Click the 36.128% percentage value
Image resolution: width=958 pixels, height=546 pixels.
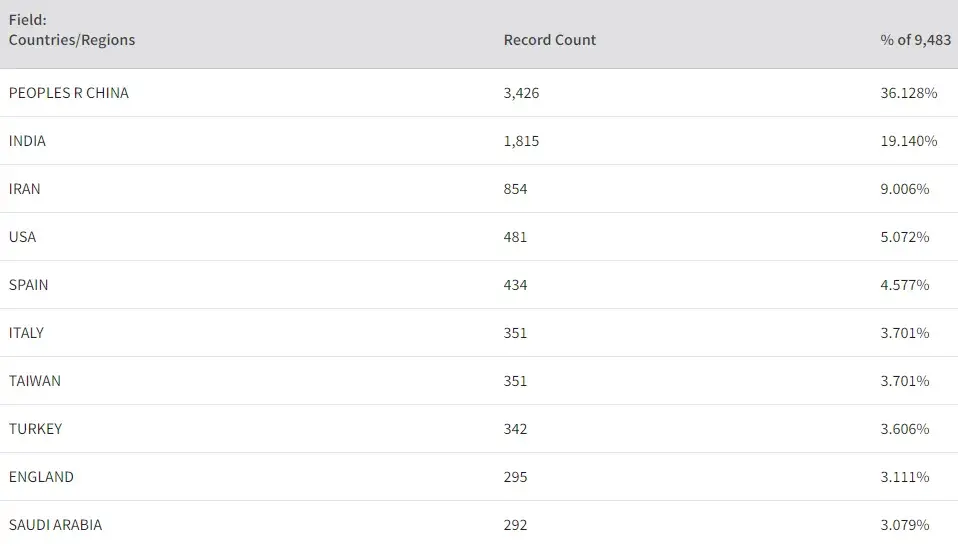point(908,93)
